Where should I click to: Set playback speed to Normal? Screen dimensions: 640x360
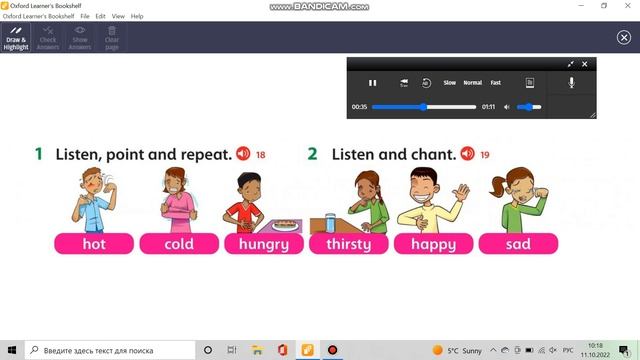[x=473, y=83]
